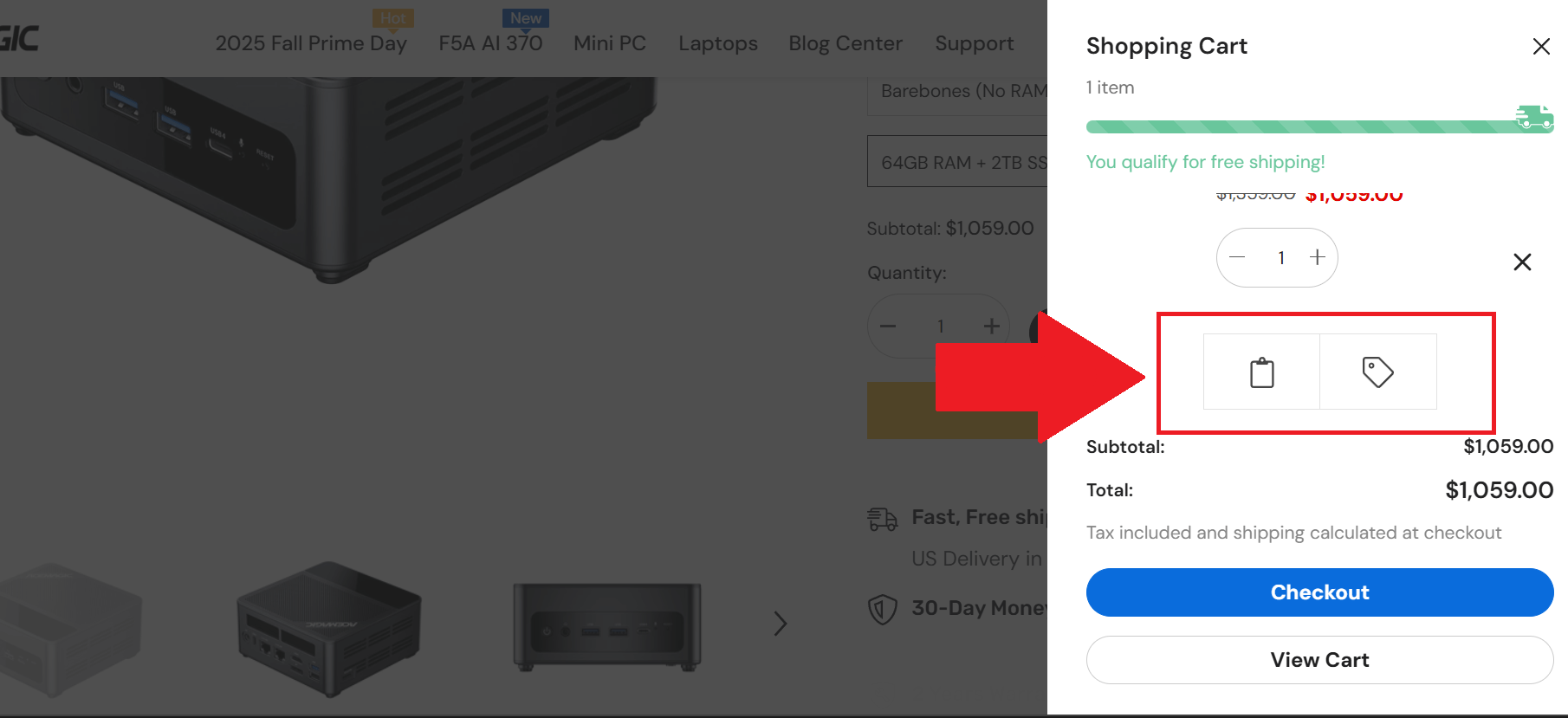This screenshot has width=1568, height=718.
Task: Click the order note clipboard icon
Action: (x=1261, y=372)
